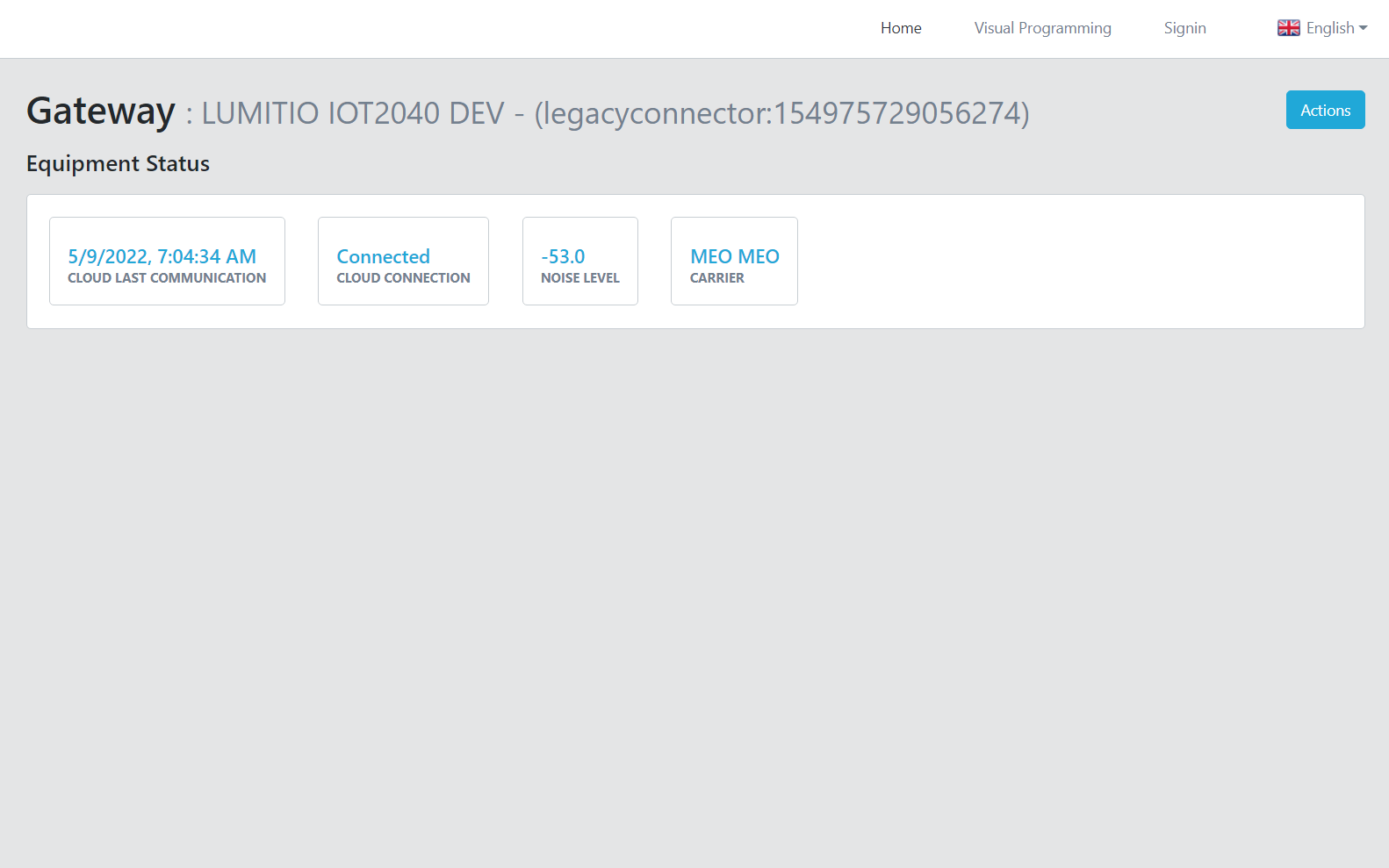Select the LUMITIO IOT2040 DEV gateway name
The image size is (1389, 868).
(353, 113)
